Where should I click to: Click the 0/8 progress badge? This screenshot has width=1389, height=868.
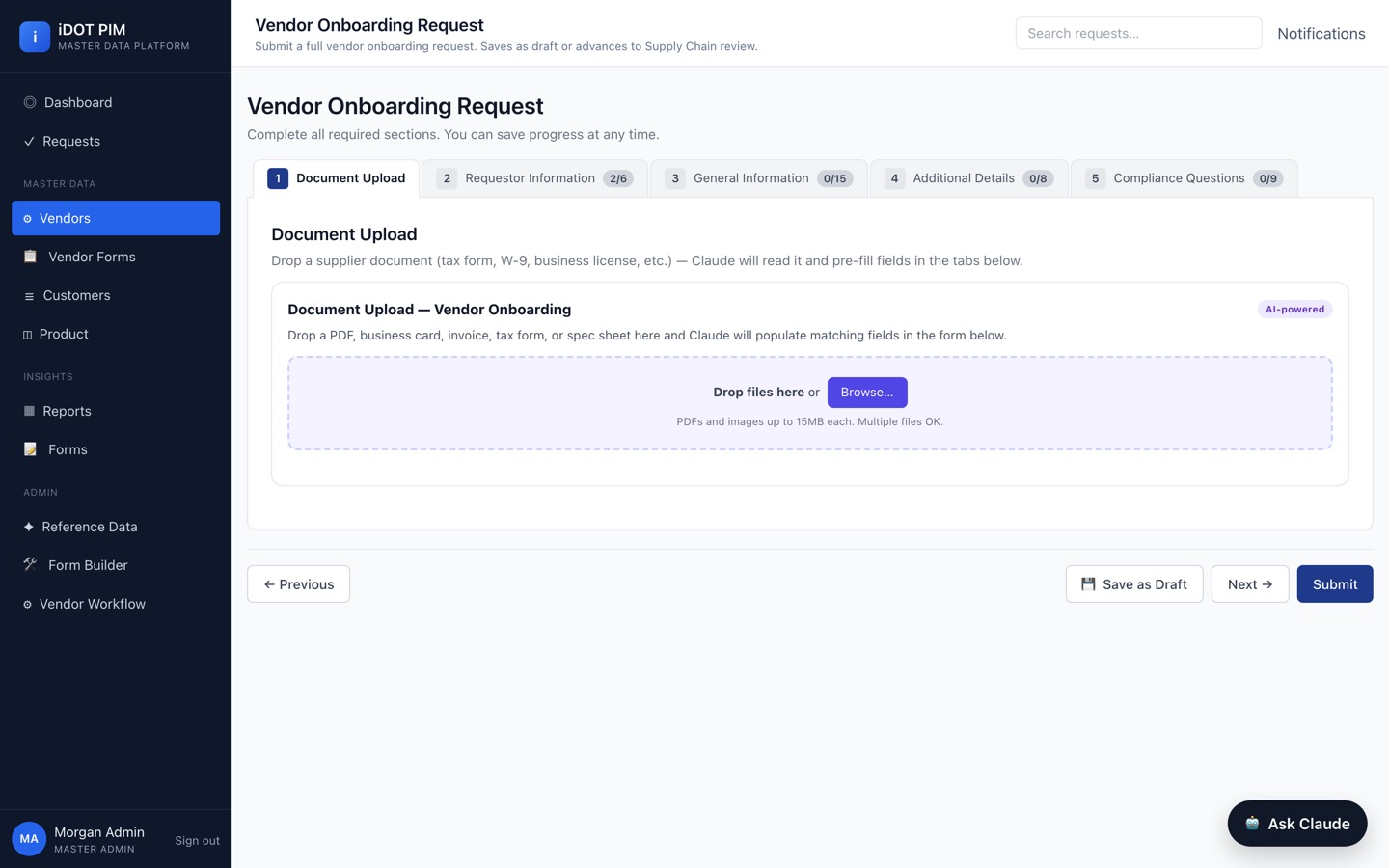pos(1038,178)
